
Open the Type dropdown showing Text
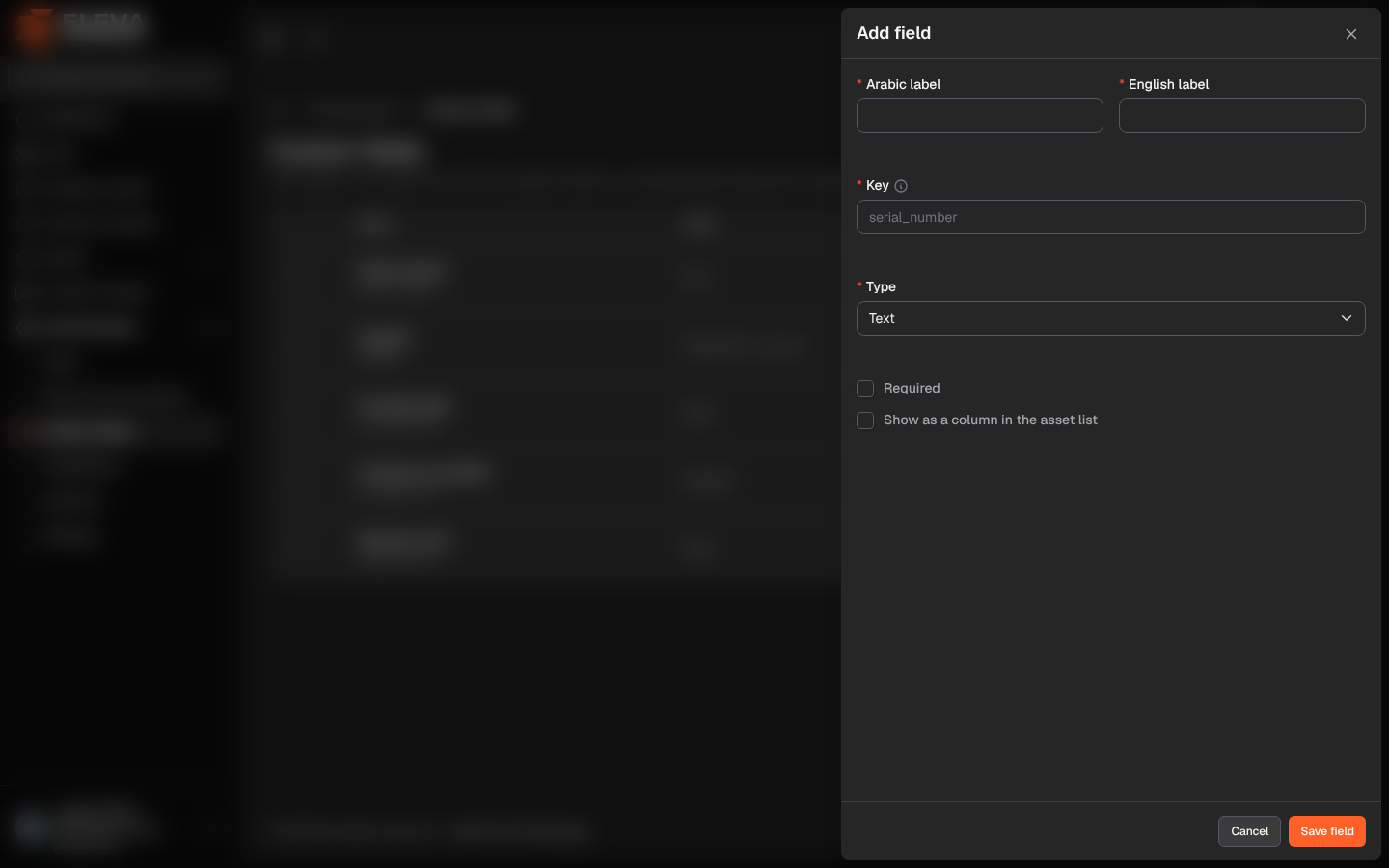pos(1111,318)
